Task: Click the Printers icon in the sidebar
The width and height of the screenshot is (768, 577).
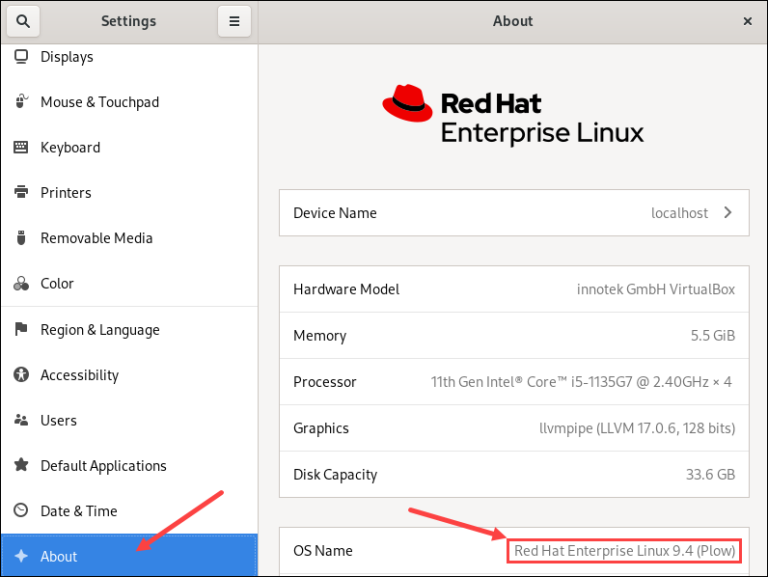Action: click(21, 192)
